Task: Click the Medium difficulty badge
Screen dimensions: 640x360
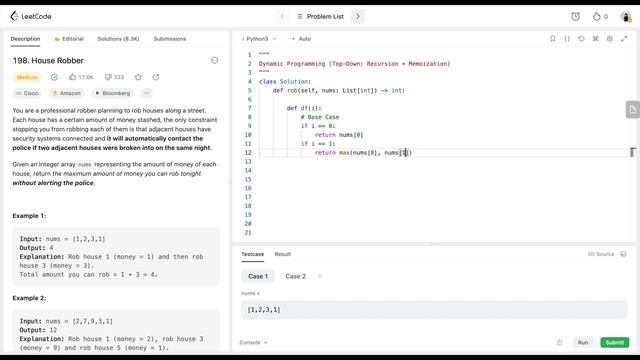Action: [27, 77]
